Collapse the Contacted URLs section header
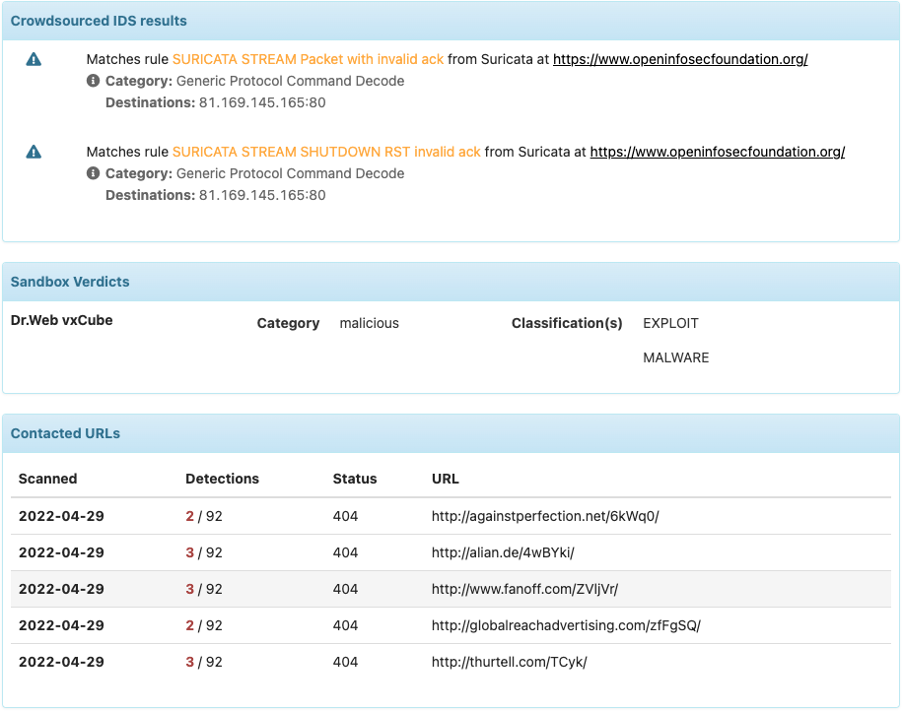The image size is (904, 712). click(x=65, y=434)
